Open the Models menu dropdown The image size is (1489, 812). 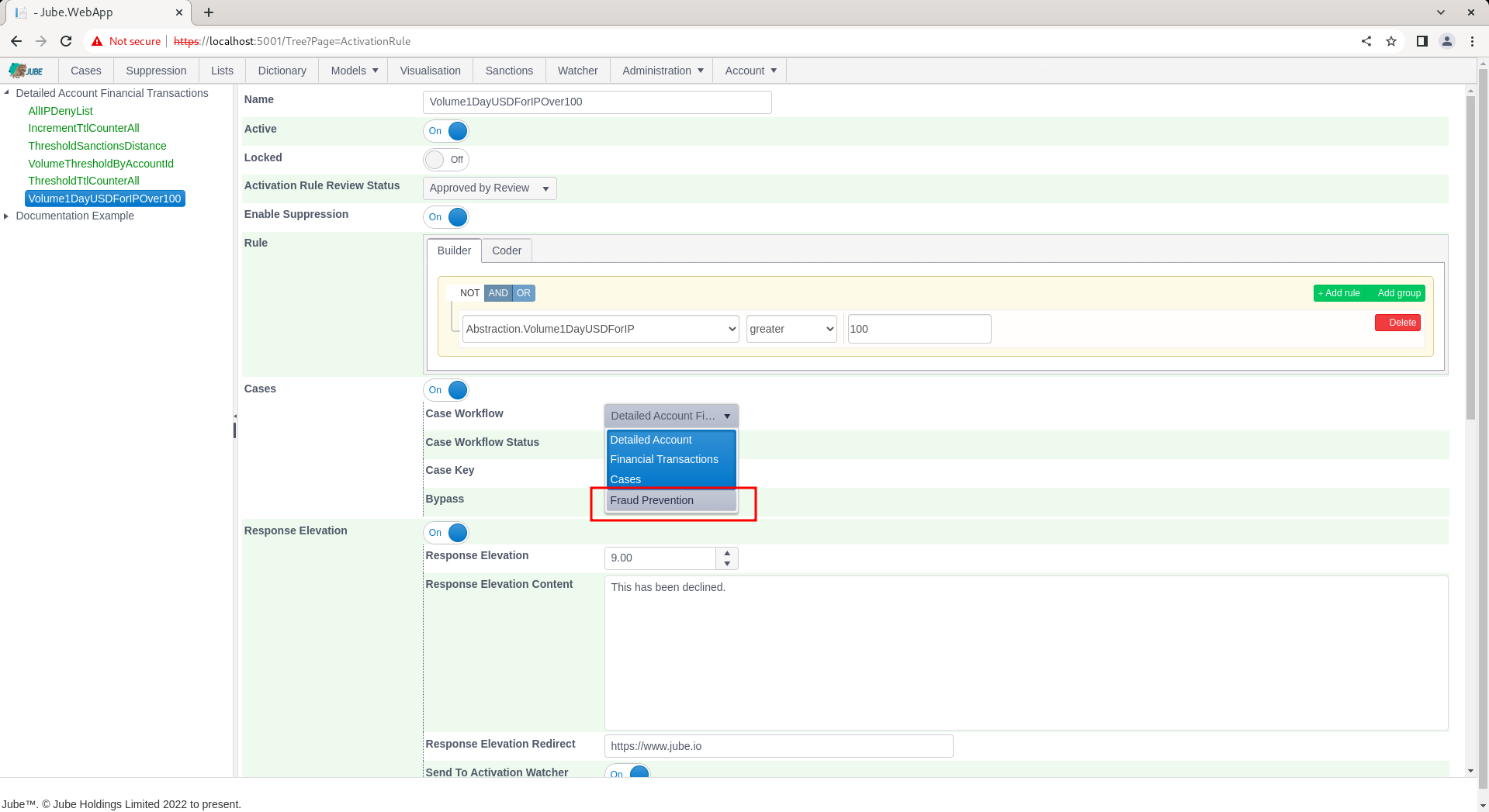point(354,71)
